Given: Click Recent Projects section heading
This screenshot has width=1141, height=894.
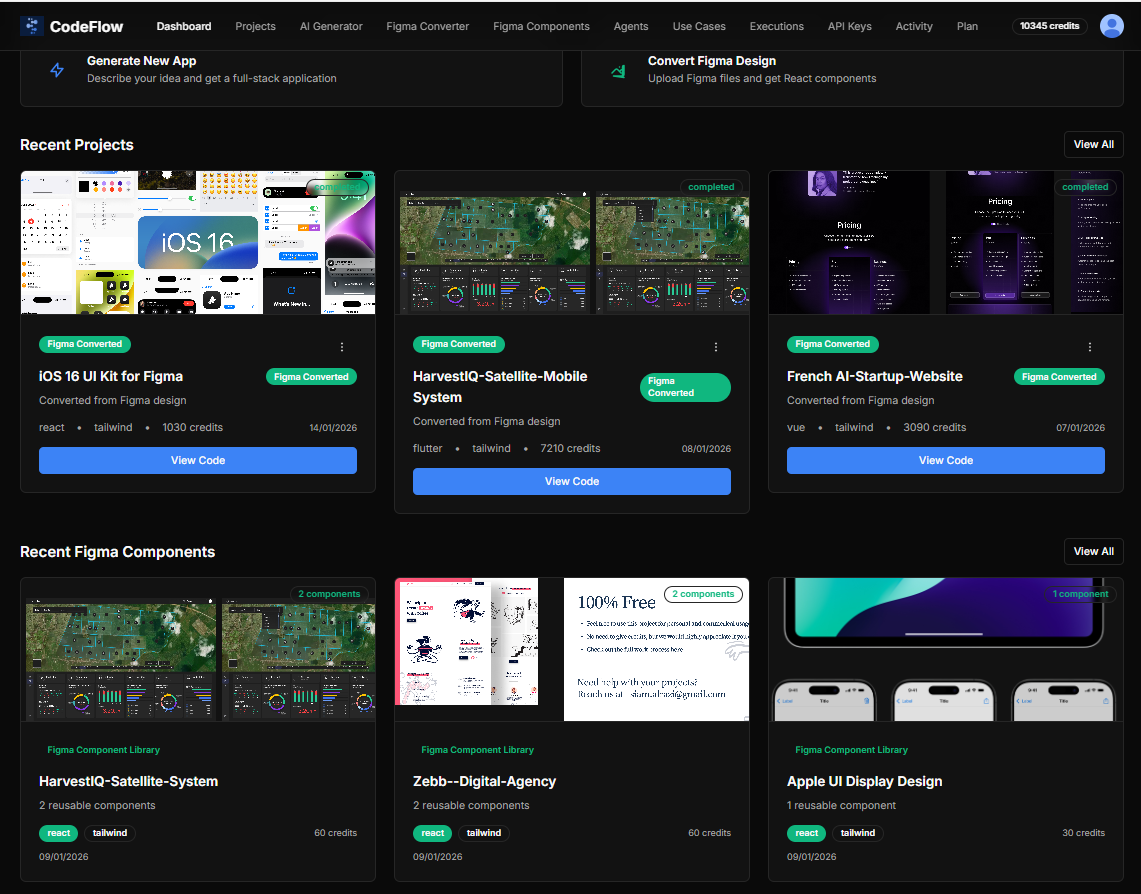Looking at the screenshot, I should 77,145.
